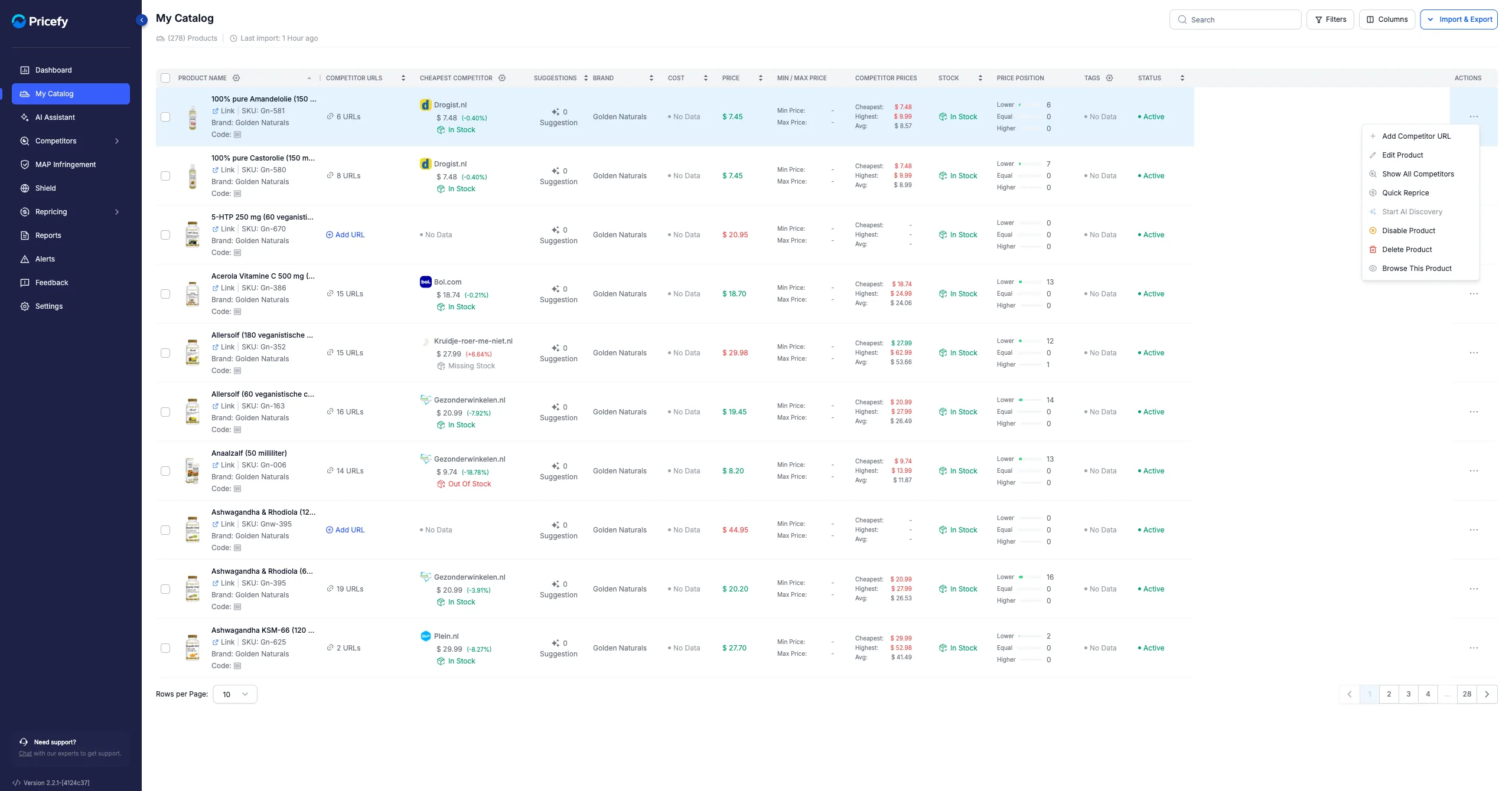Sort by Brand column arrows
Screen dimensions: 1512x791
coord(651,78)
